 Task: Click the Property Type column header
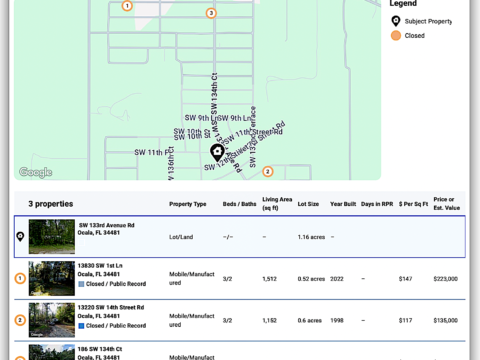coord(188,204)
